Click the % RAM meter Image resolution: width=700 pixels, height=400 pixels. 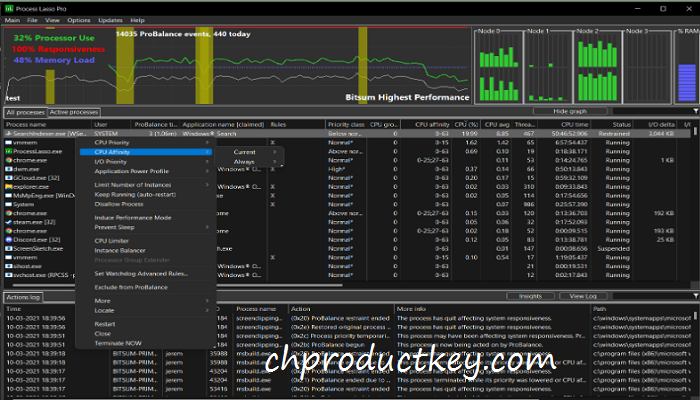(x=687, y=67)
